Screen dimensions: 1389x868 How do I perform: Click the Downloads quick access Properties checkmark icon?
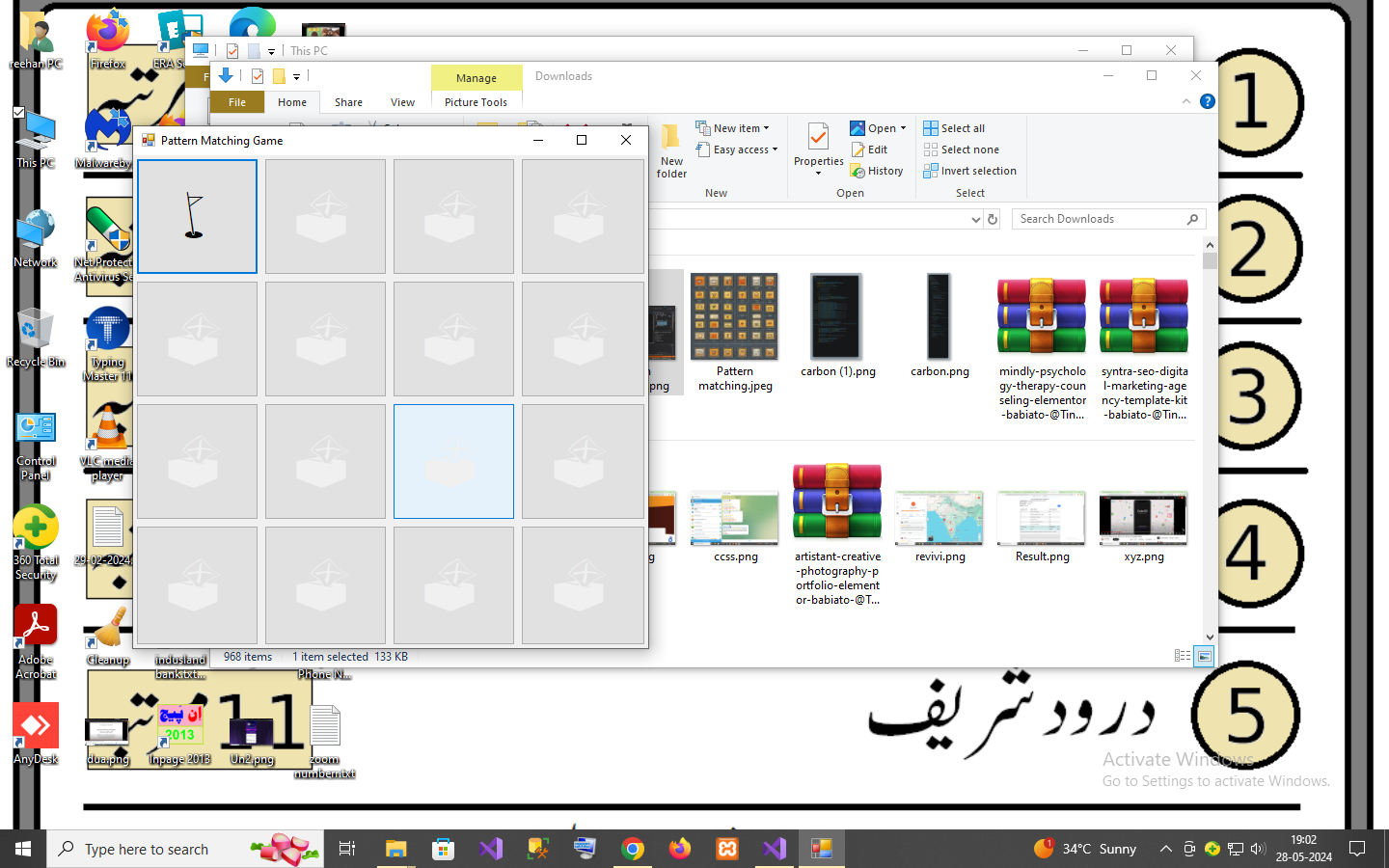pyautogui.click(x=257, y=76)
